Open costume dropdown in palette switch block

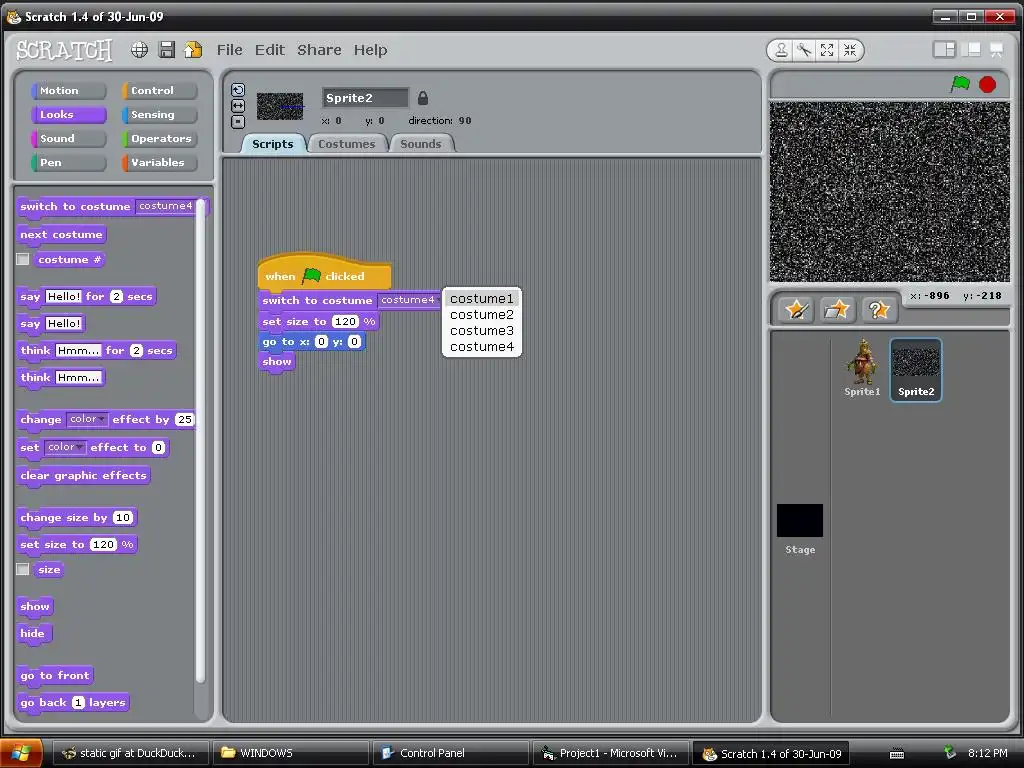point(167,206)
